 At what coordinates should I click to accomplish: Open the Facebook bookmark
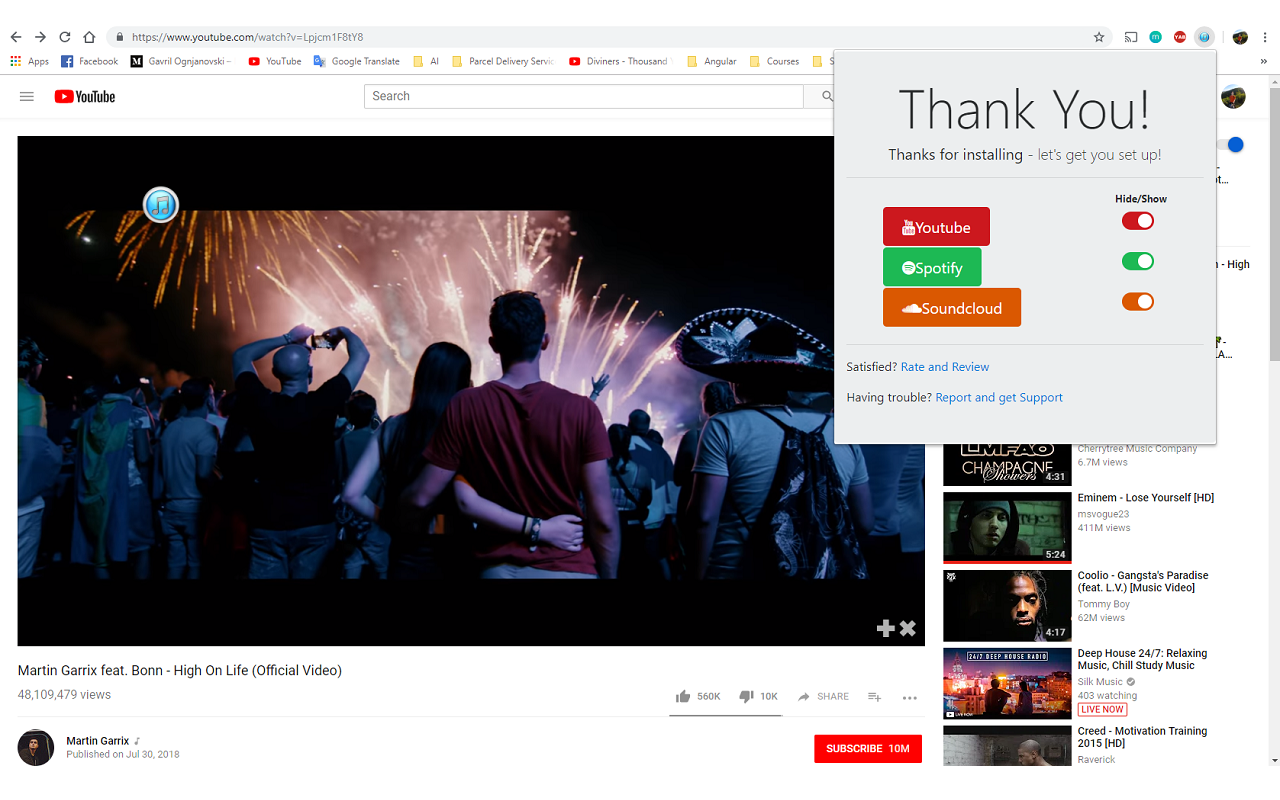click(x=90, y=61)
